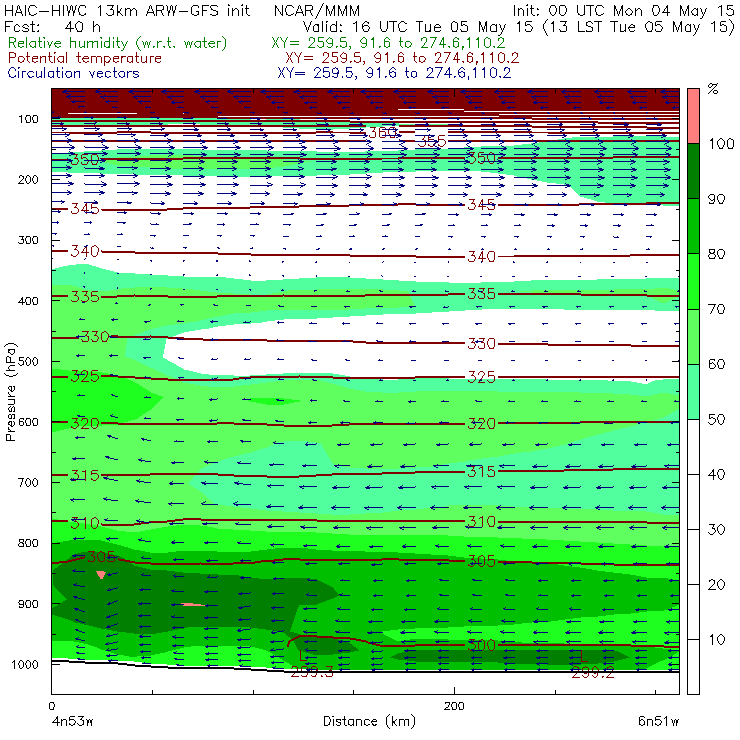Select the darkest green 90–100% colorbar segment
The height and width of the screenshot is (740, 740).
point(693,171)
